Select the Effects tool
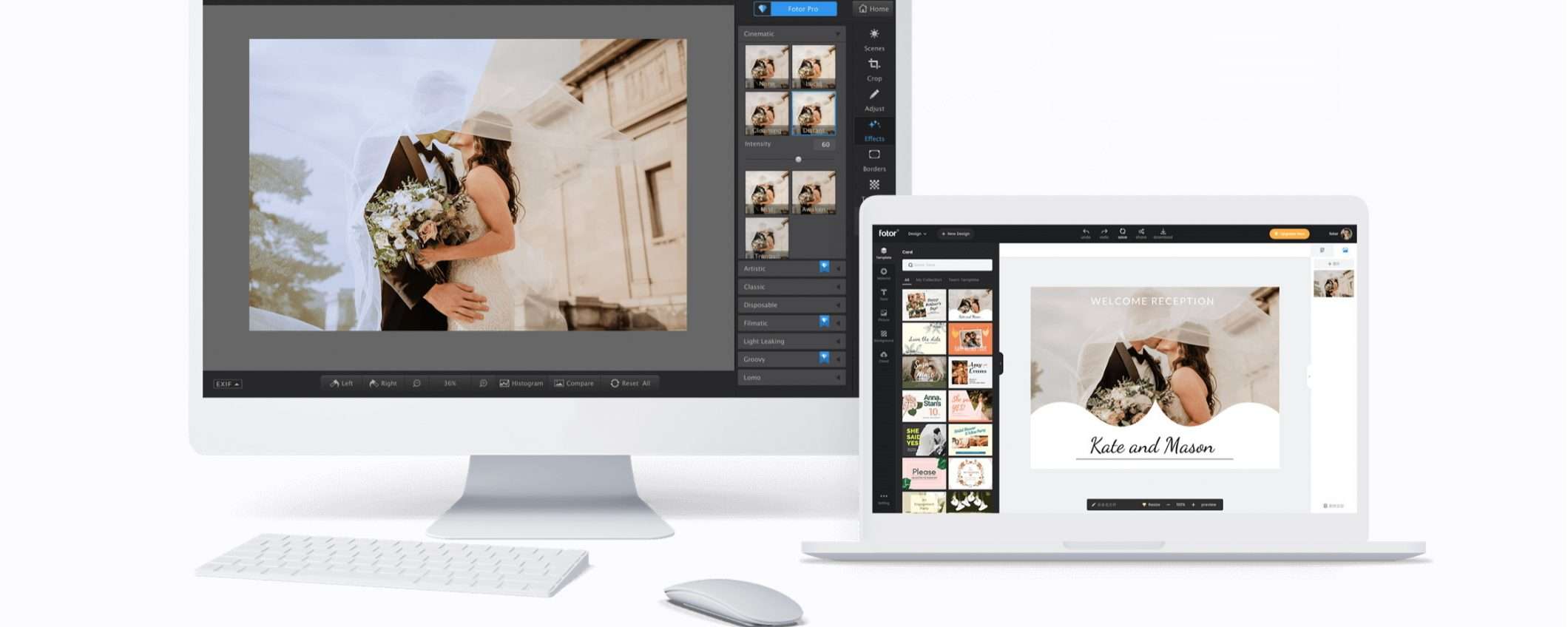1568x627 pixels. coord(874,130)
